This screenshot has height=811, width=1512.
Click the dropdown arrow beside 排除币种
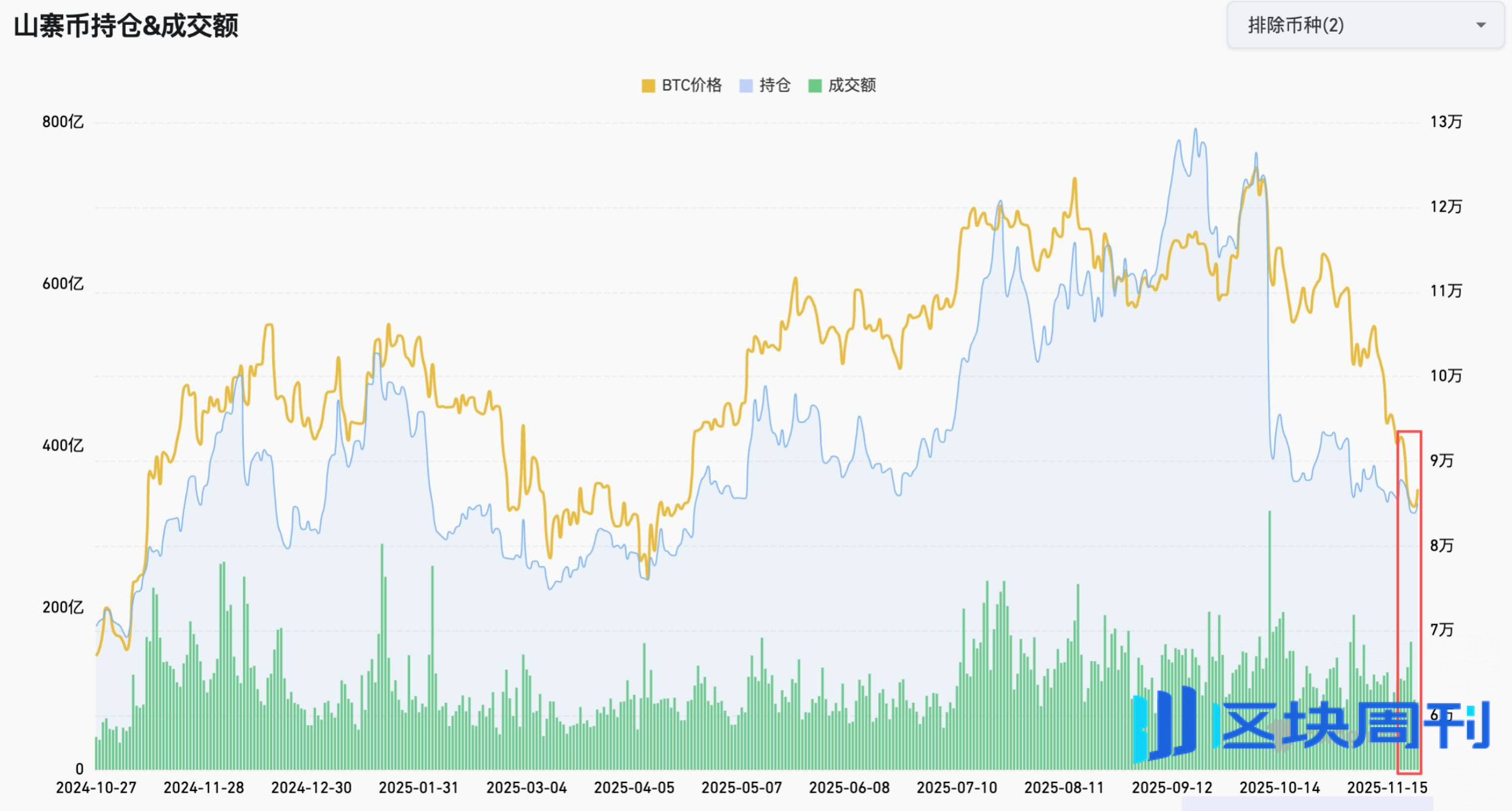pyautogui.click(x=1481, y=25)
